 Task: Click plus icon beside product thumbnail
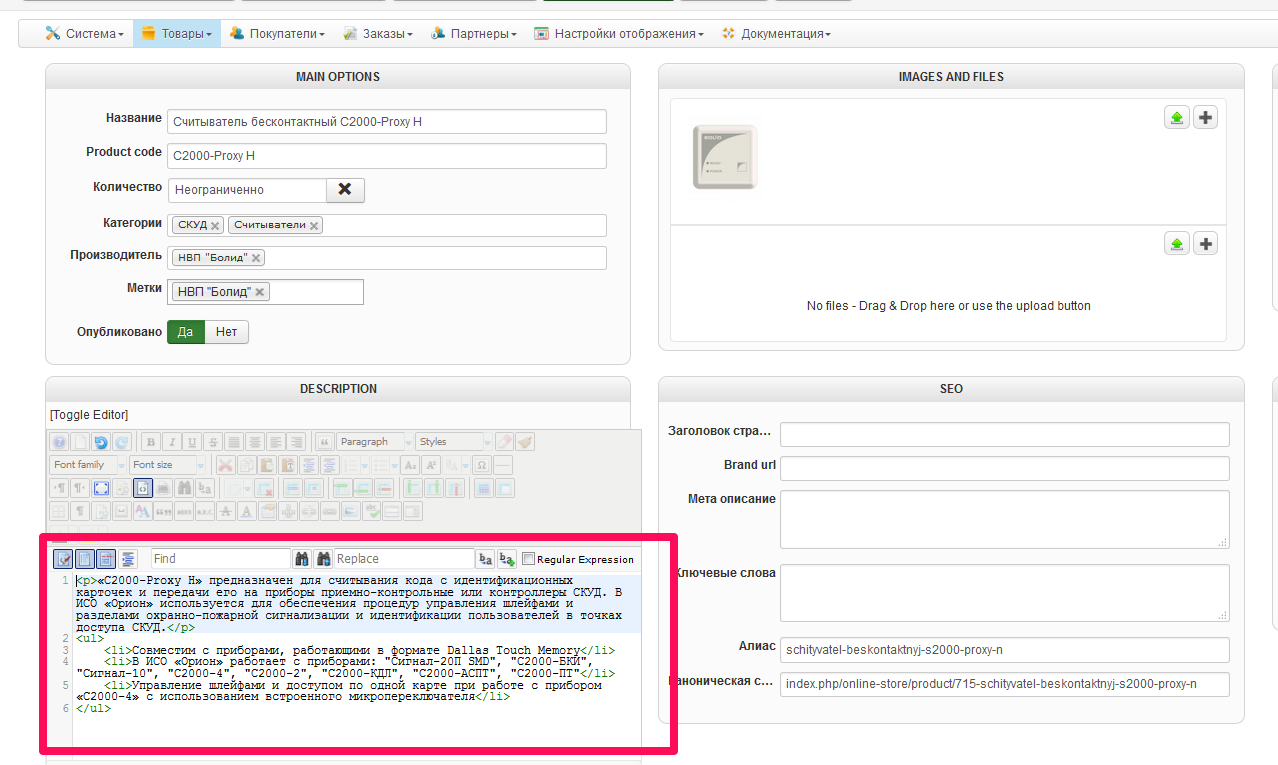pyautogui.click(x=1206, y=117)
